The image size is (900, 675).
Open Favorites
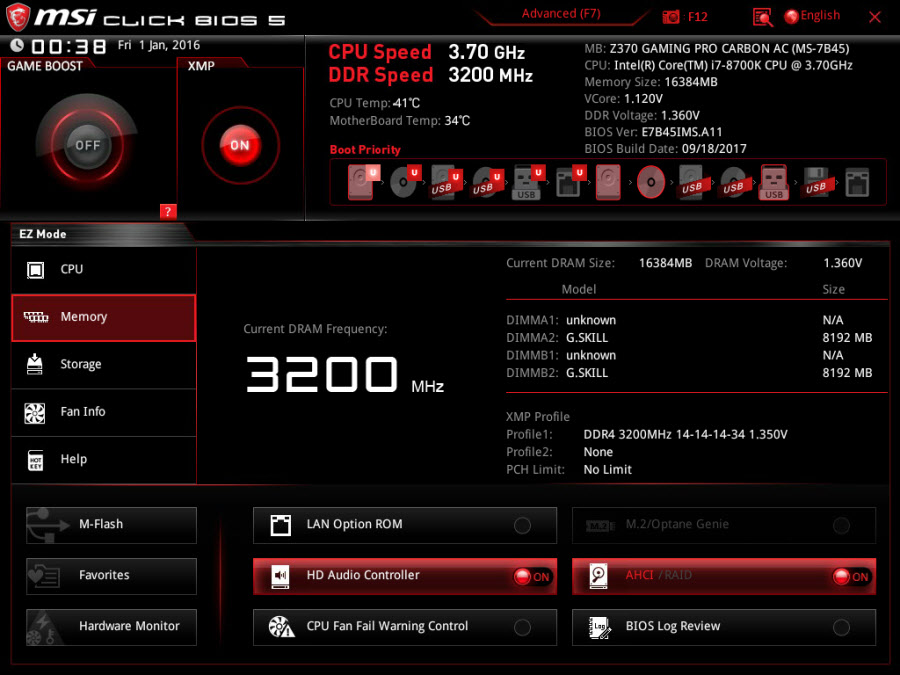pos(111,576)
